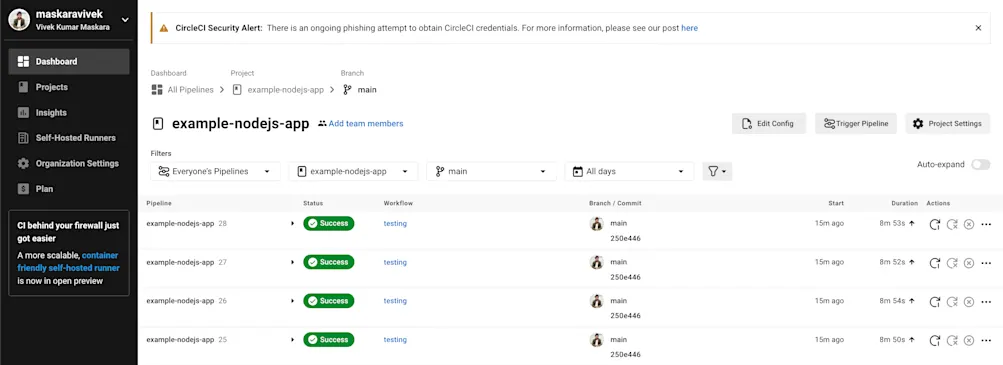Click committer avatar in pipeline 27 row
This screenshot has width=1003, height=365.
596,262
